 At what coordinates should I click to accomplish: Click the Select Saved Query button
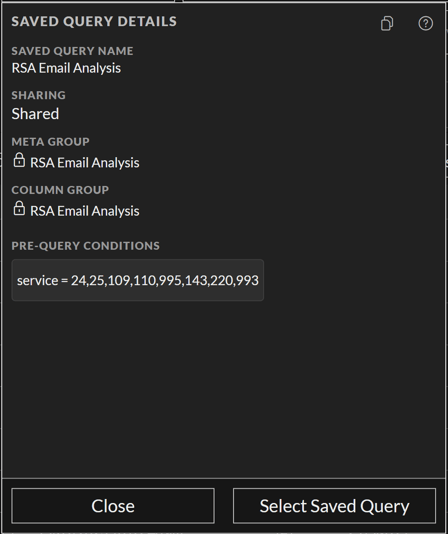tap(334, 506)
